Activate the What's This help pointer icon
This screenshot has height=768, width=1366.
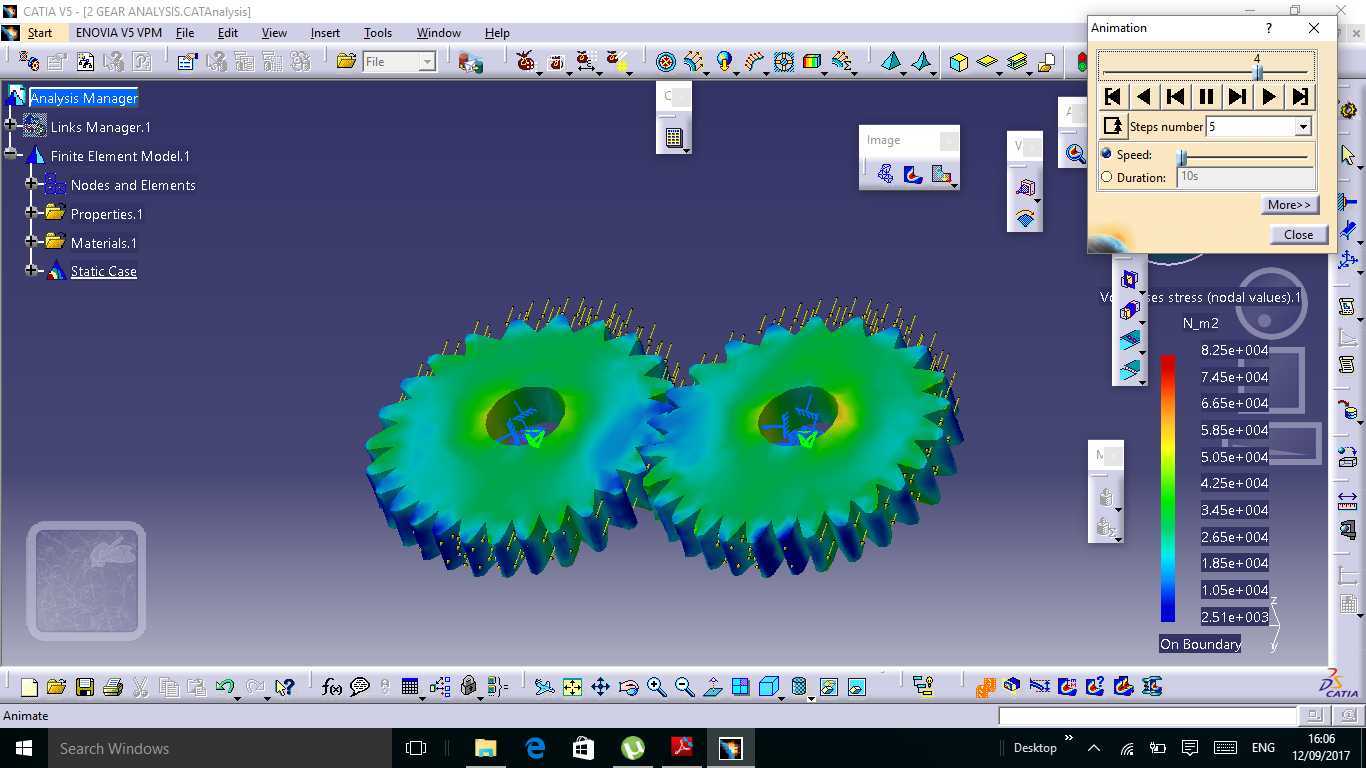[285, 687]
